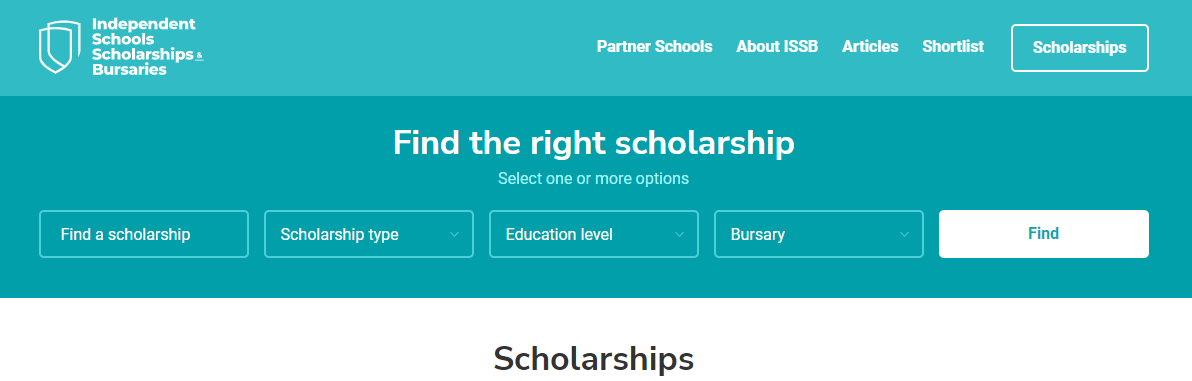Image resolution: width=1192 pixels, height=381 pixels.
Task: Click the Scholarships page section heading
Action: [594, 358]
